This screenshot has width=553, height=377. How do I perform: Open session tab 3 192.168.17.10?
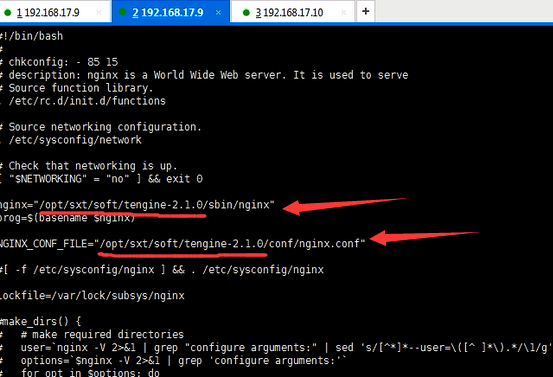pos(292,13)
